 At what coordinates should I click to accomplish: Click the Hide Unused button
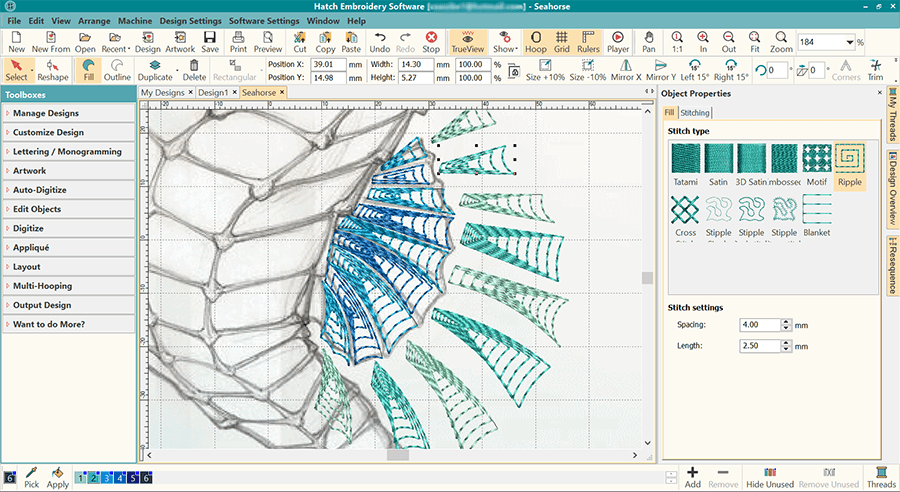coord(769,477)
